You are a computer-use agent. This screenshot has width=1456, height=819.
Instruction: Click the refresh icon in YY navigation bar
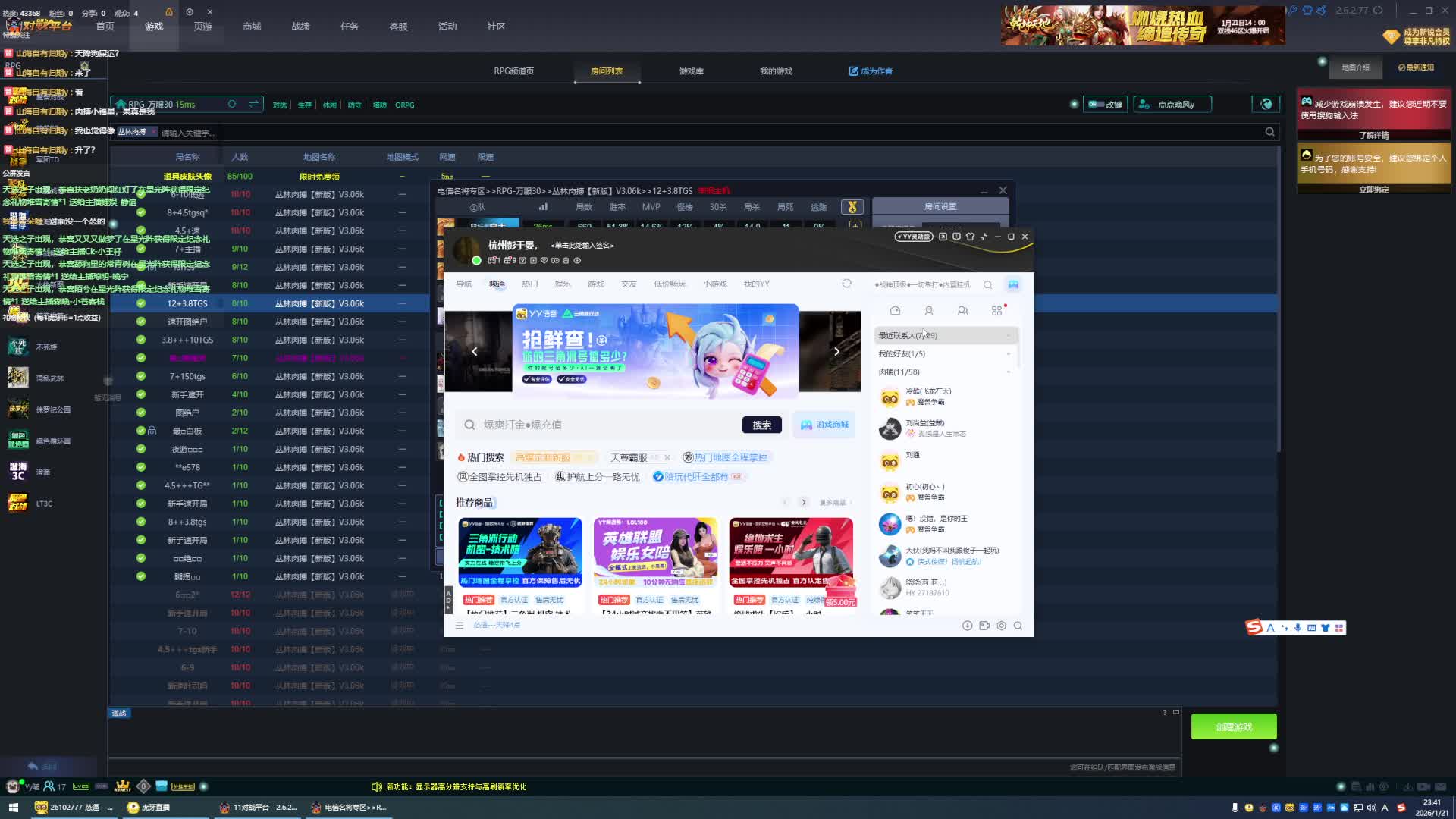pos(846,284)
